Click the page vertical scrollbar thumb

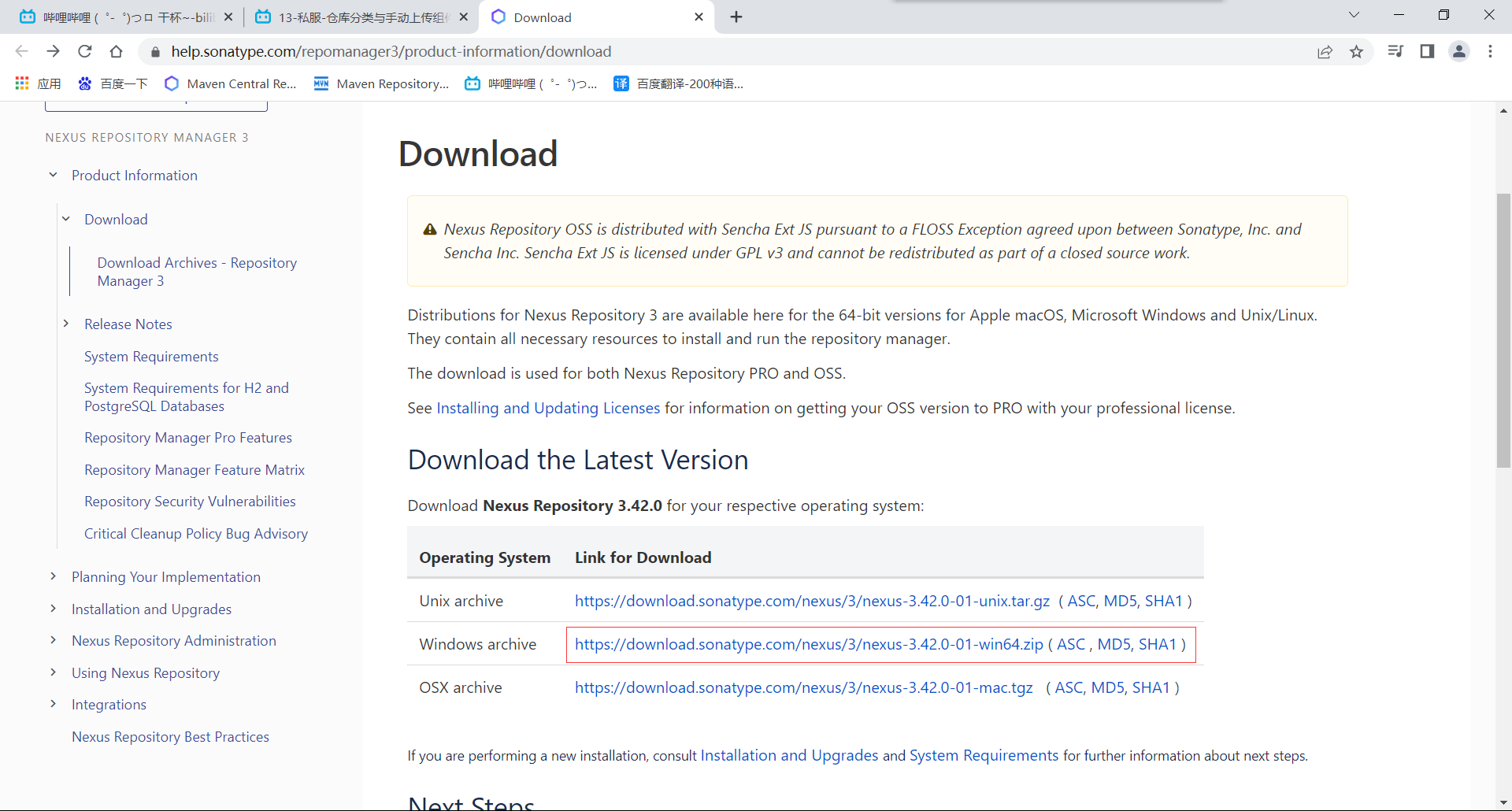1503,331
